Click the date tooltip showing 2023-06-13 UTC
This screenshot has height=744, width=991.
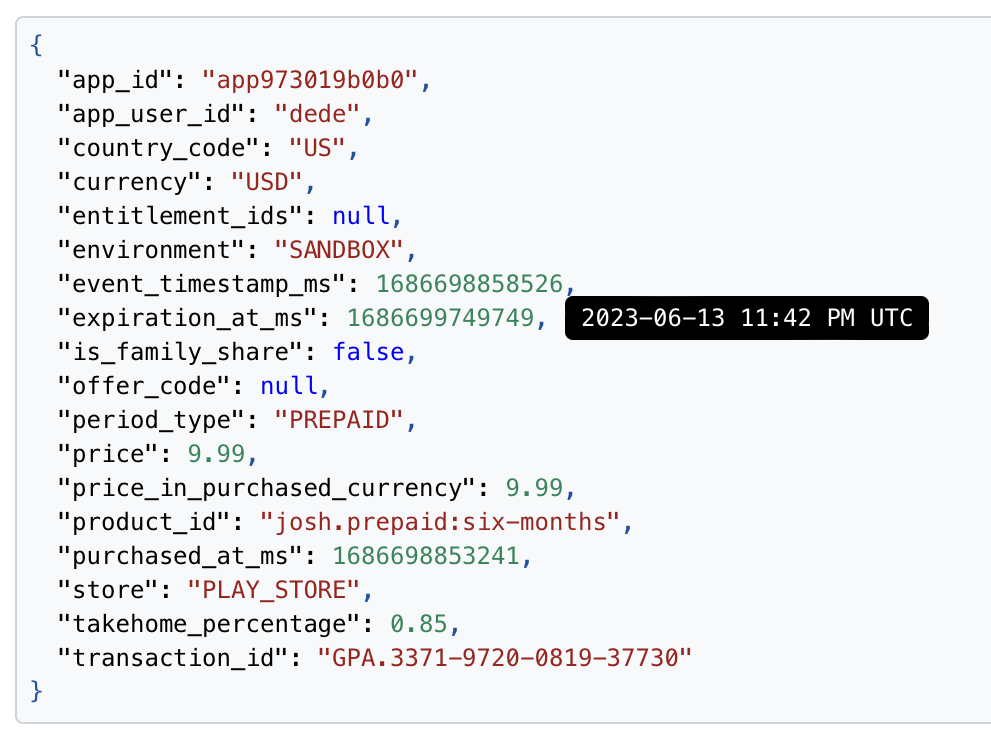pyautogui.click(x=746, y=318)
